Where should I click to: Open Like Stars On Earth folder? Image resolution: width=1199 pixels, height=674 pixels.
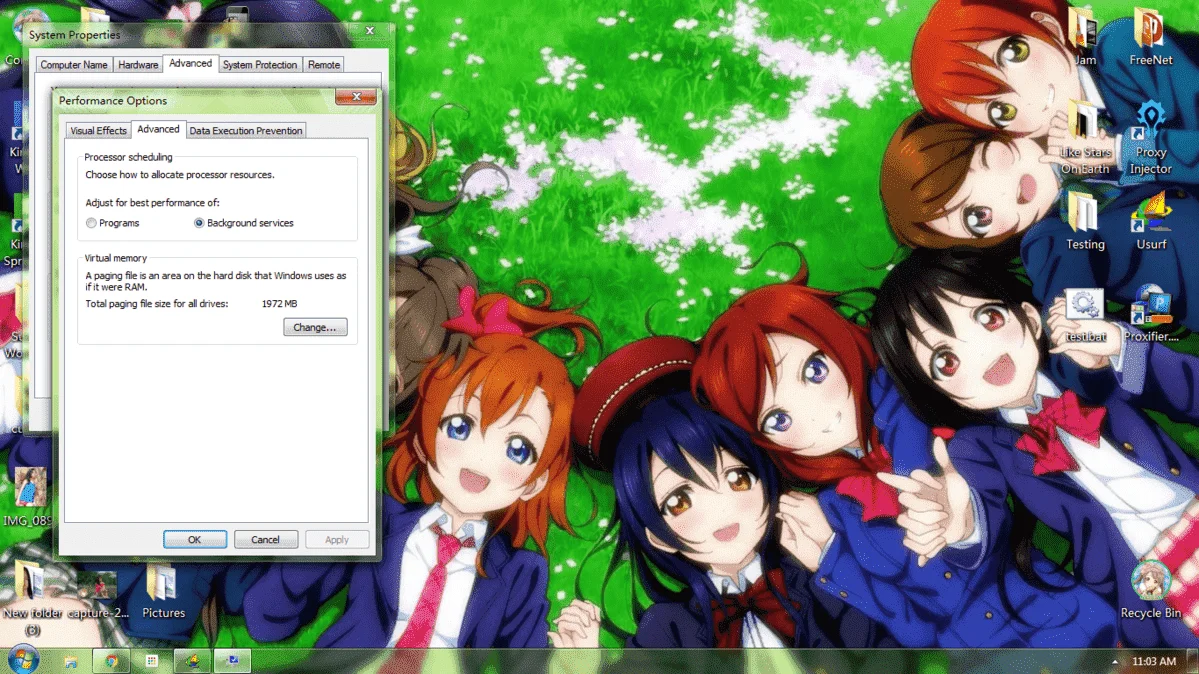pyautogui.click(x=1084, y=138)
